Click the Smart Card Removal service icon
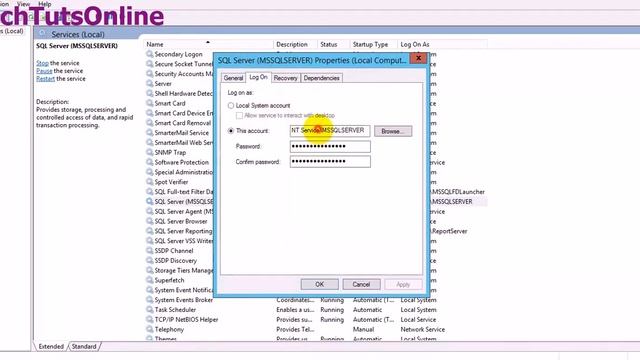 pos(150,123)
